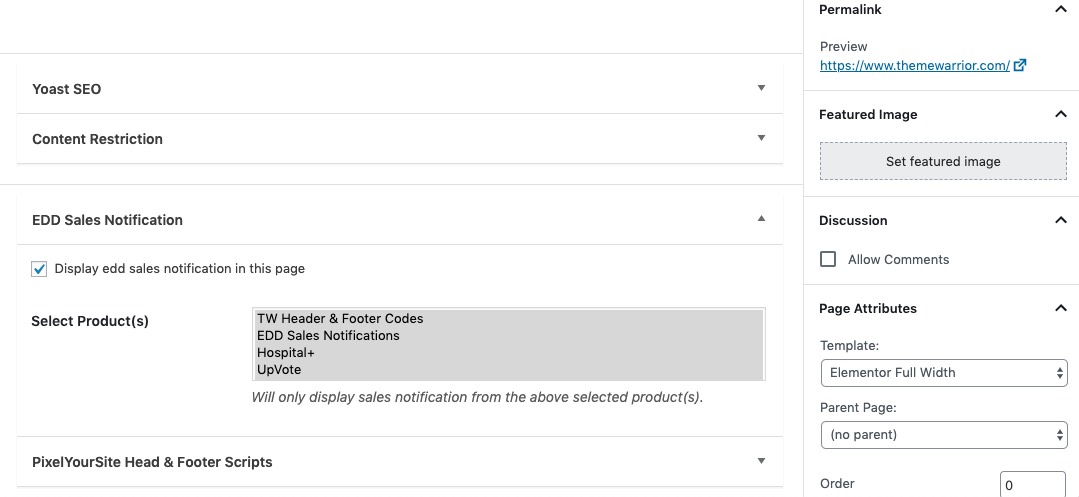Collapse the Permalink panel chevron
This screenshot has width=1079, height=497.
(x=1060, y=10)
